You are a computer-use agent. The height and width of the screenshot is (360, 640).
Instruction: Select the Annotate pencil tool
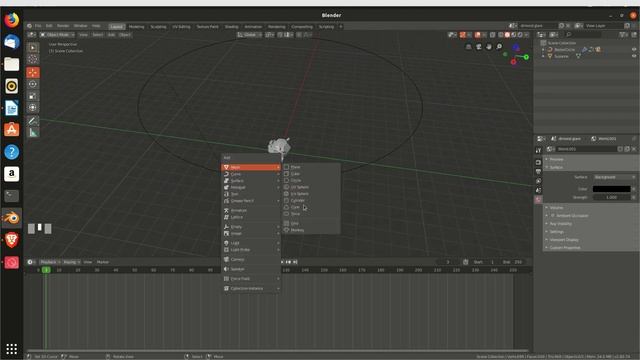pos(33,121)
